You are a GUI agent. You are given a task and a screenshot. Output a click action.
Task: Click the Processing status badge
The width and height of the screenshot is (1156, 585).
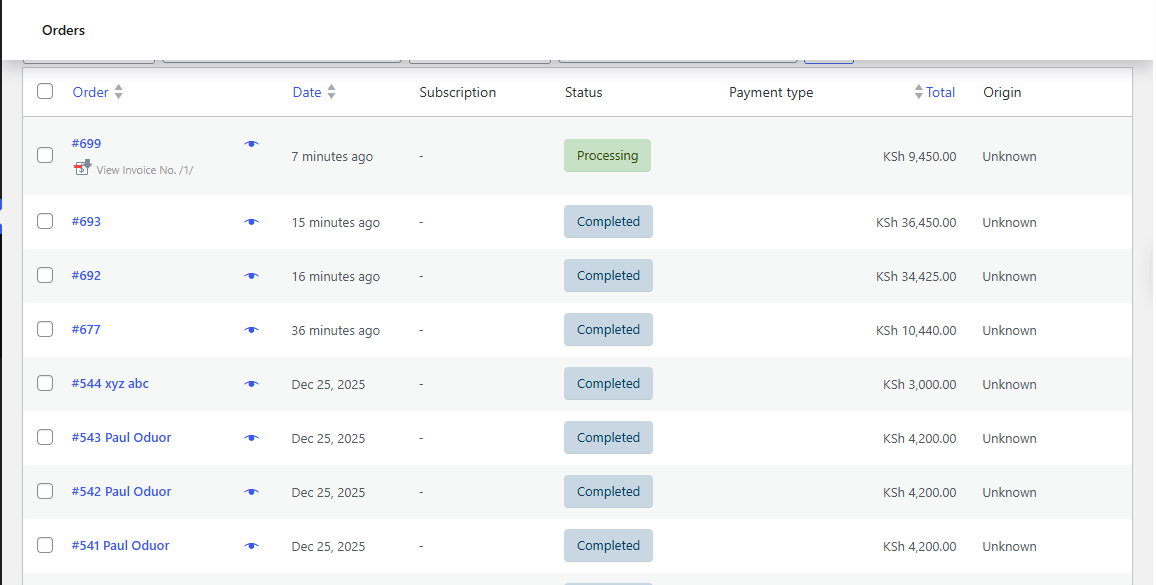coord(607,156)
